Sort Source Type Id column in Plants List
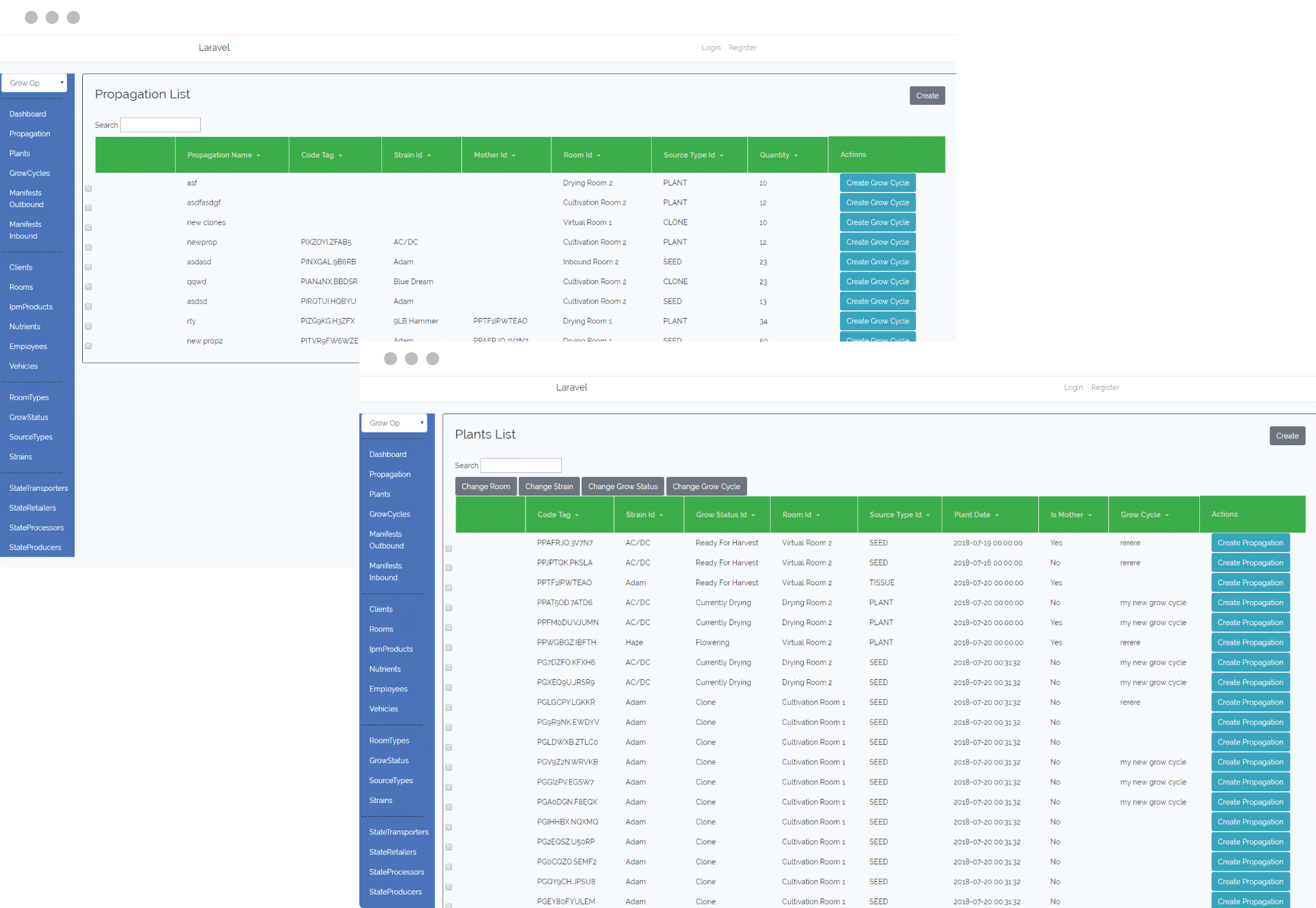 pyautogui.click(x=928, y=515)
